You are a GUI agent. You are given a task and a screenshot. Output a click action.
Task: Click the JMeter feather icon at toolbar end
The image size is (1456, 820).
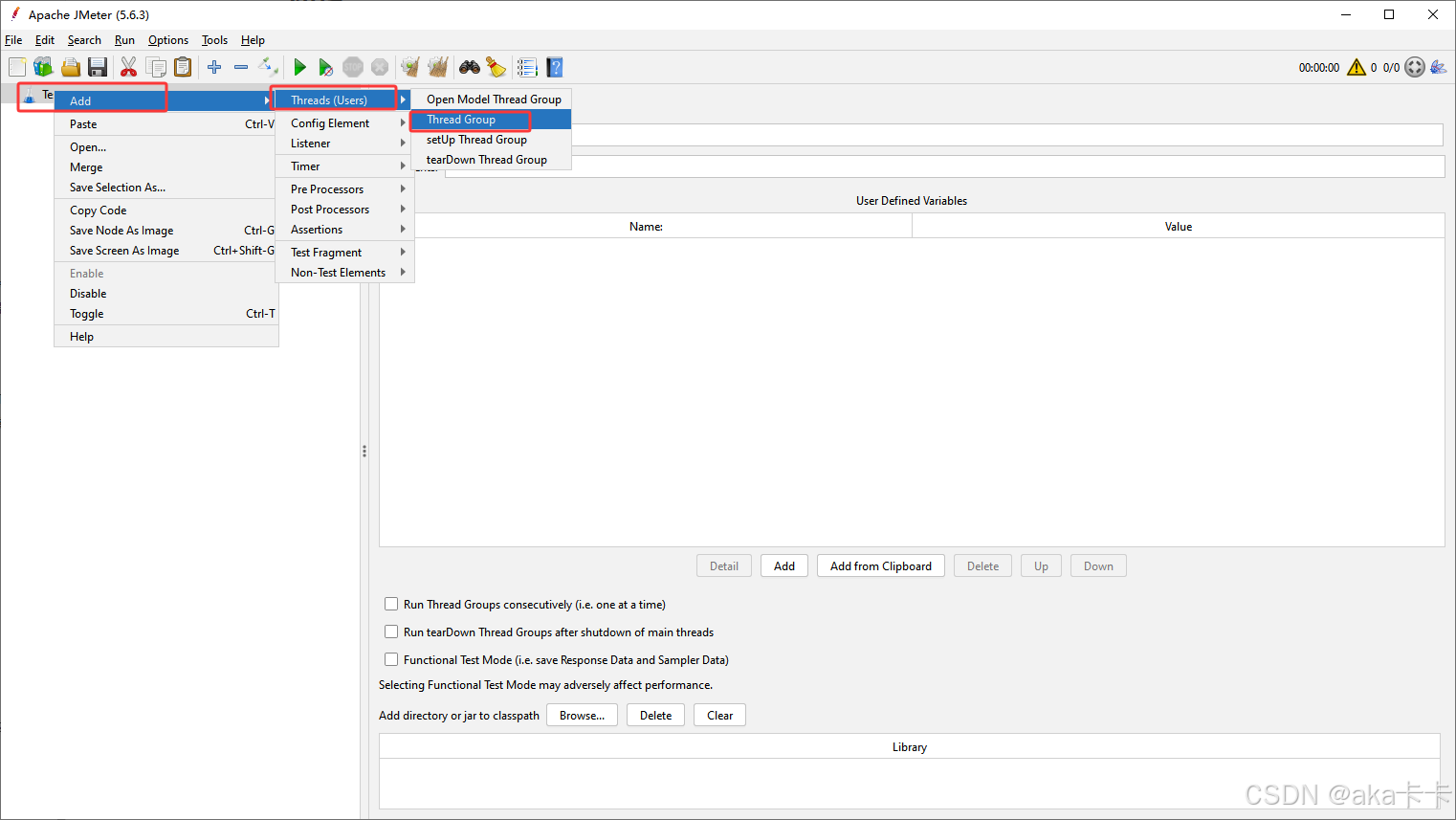click(x=1439, y=67)
